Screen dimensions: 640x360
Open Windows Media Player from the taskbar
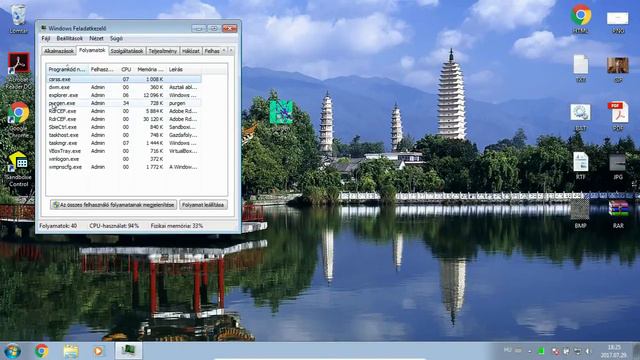98,351
